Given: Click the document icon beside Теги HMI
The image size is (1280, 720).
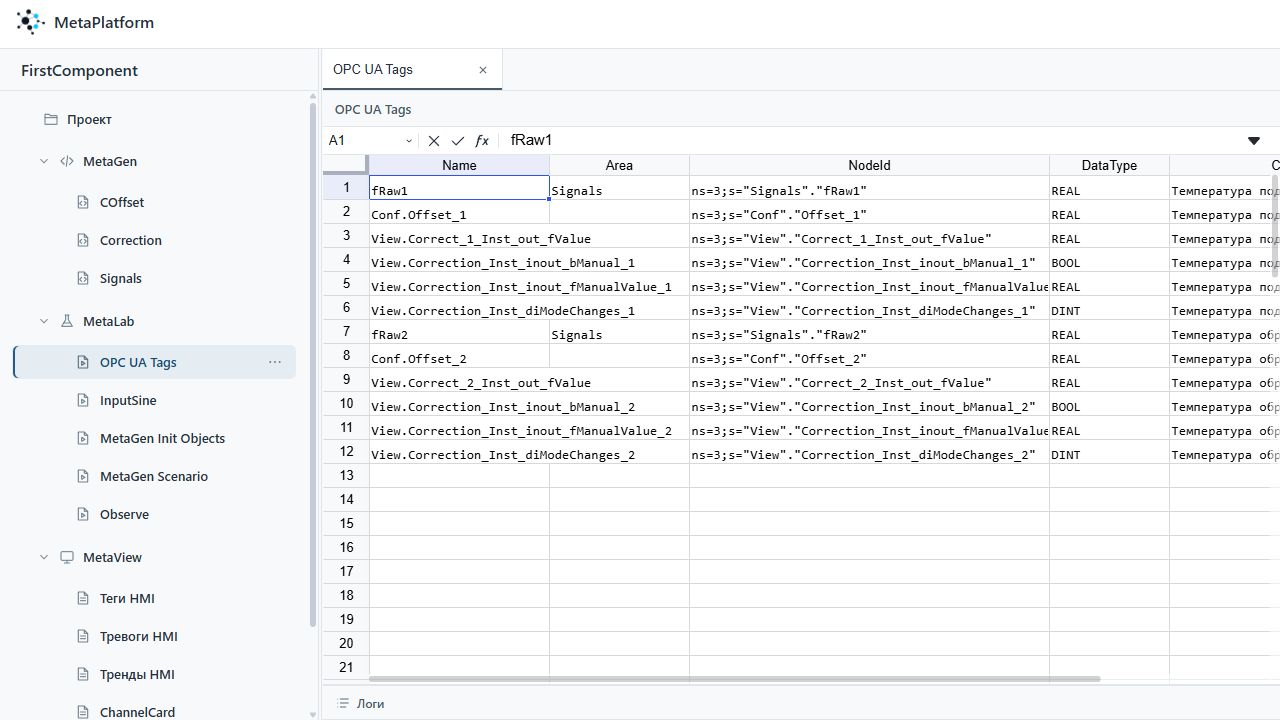Looking at the screenshot, I should coord(83,598).
